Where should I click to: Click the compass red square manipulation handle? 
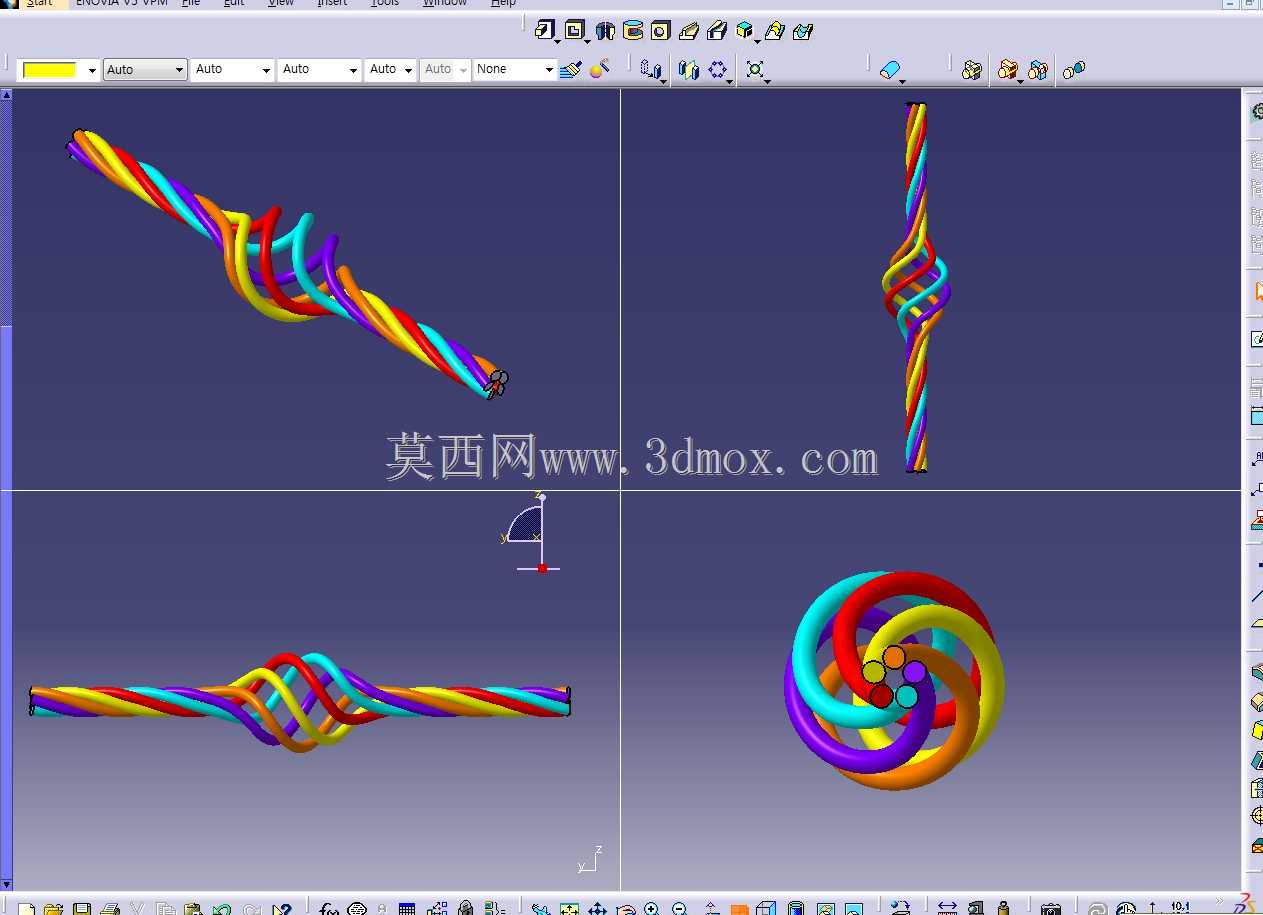click(542, 568)
